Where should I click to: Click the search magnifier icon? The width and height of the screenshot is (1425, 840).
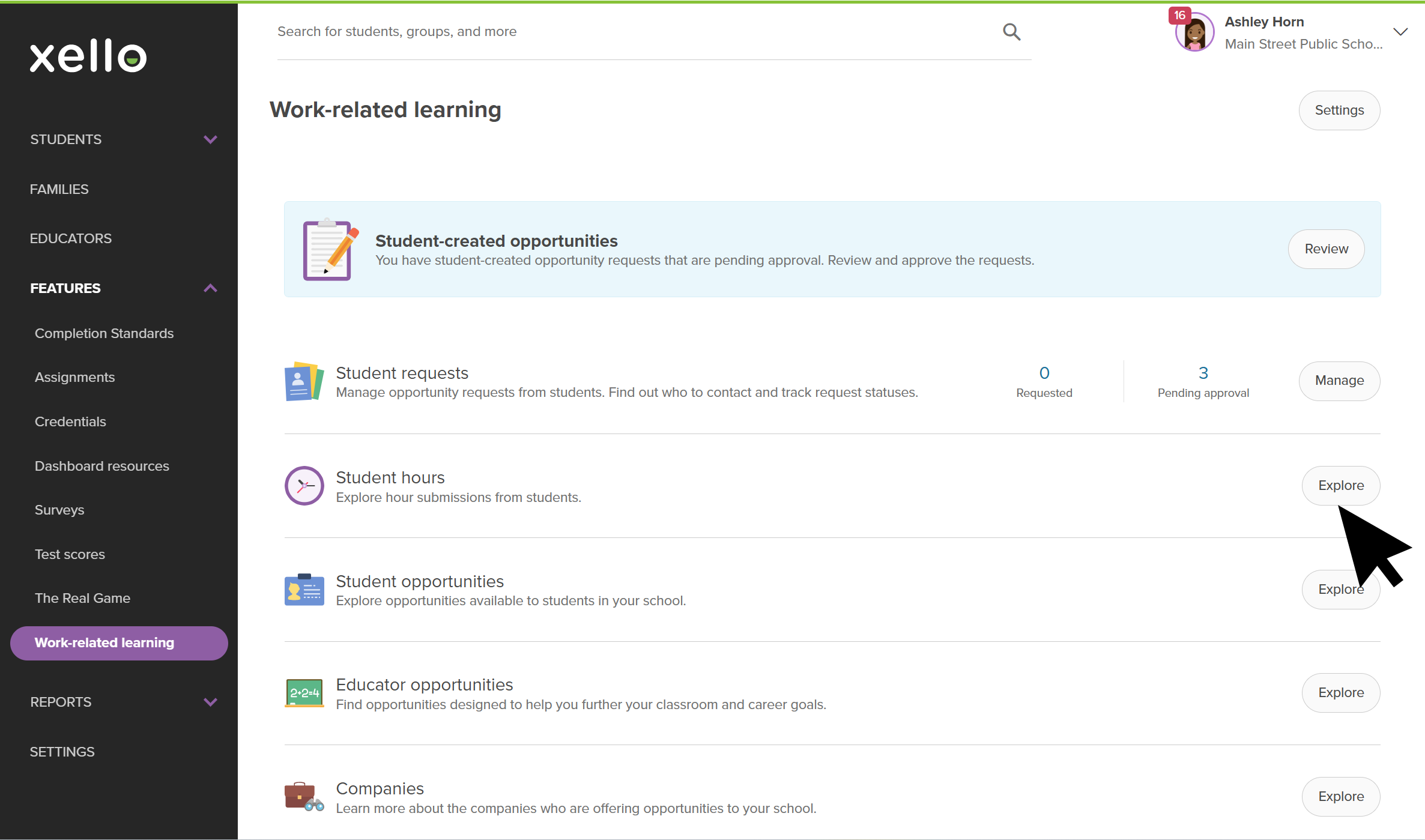[x=1011, y=32]
